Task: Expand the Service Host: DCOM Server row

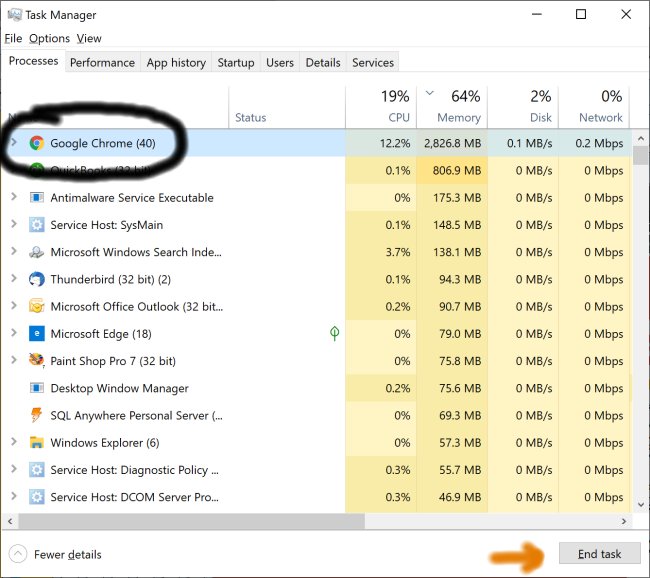Action: pyautogui.click(x=14, y=496)
